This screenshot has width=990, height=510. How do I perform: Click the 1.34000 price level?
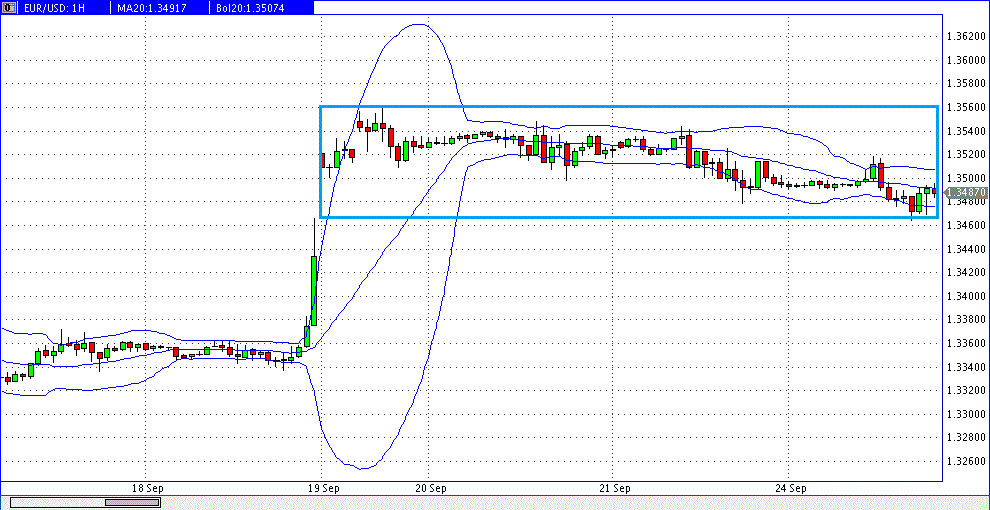tap(966, 296)
